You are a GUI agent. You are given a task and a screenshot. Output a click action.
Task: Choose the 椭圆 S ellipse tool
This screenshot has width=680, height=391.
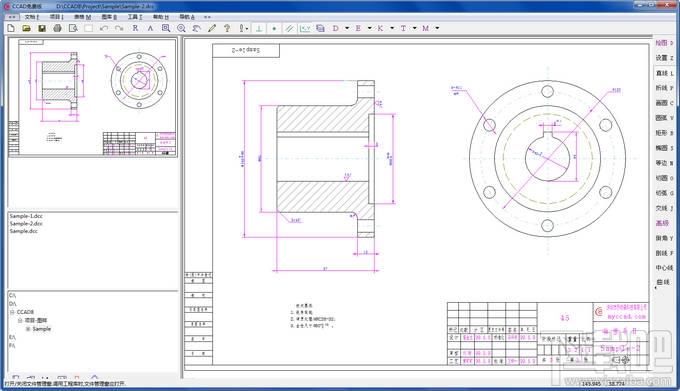point(664,148)
